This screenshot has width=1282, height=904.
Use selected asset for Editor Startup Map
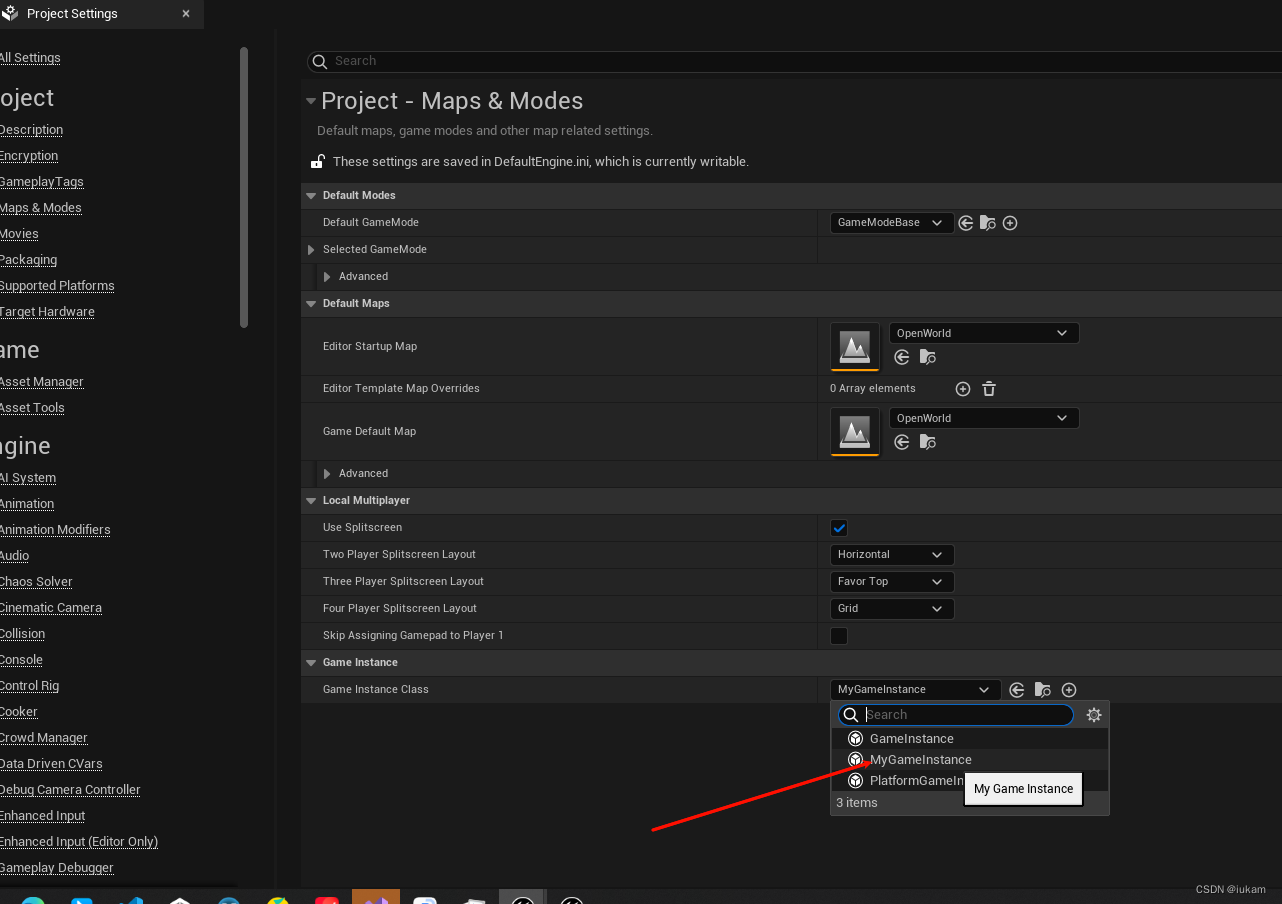coord(902,357)
